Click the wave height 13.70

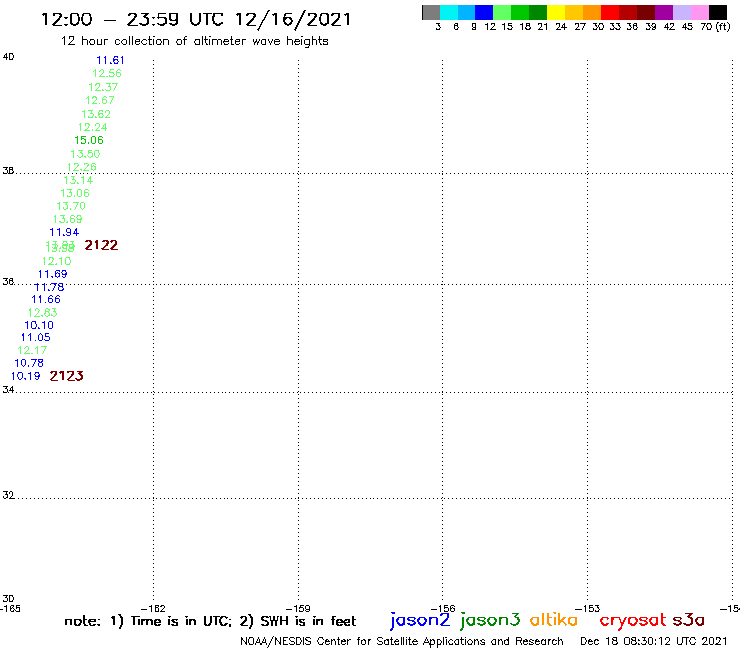tap(71, 206)
